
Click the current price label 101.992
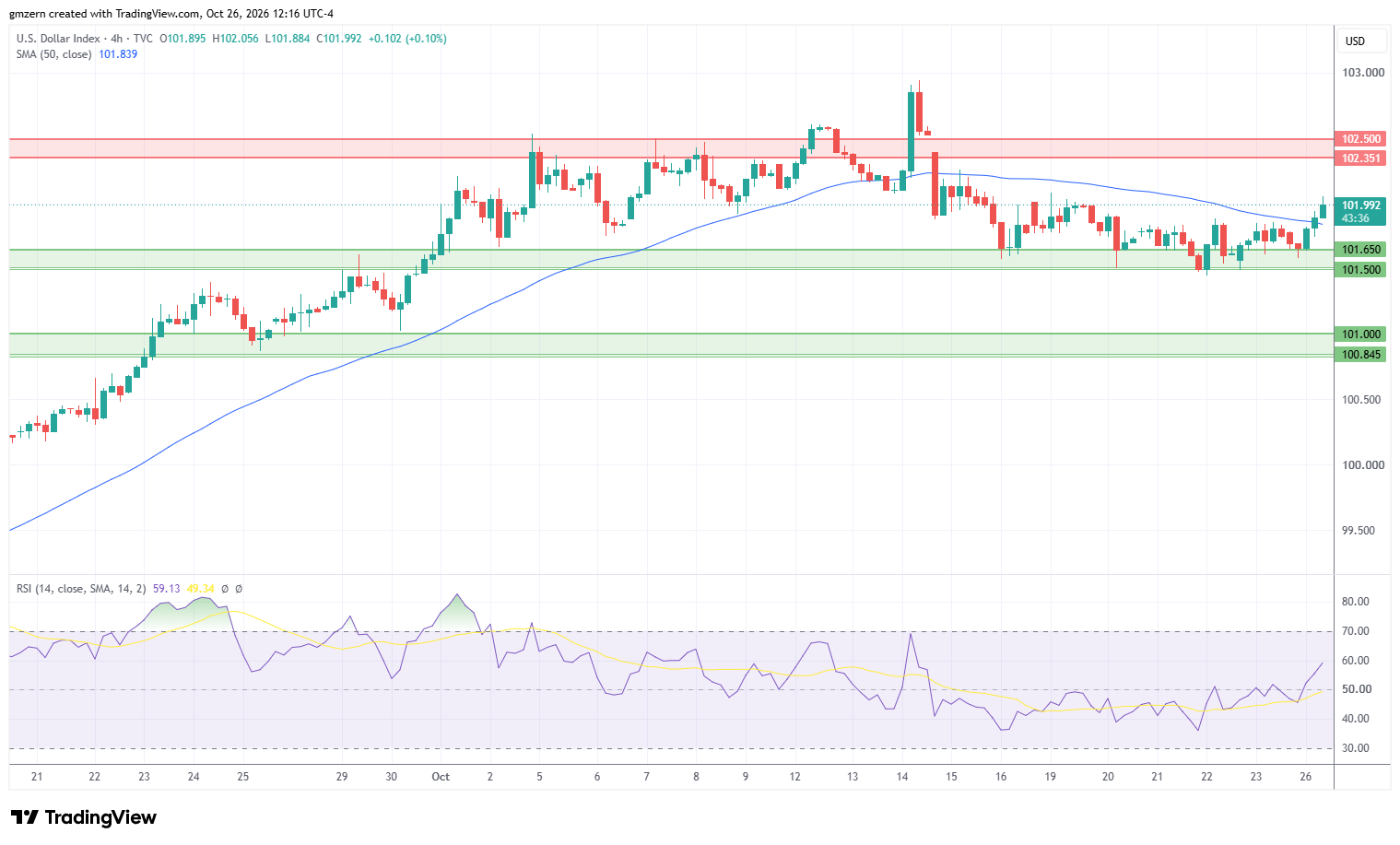pyautogui.click(x=1360, y=205)
